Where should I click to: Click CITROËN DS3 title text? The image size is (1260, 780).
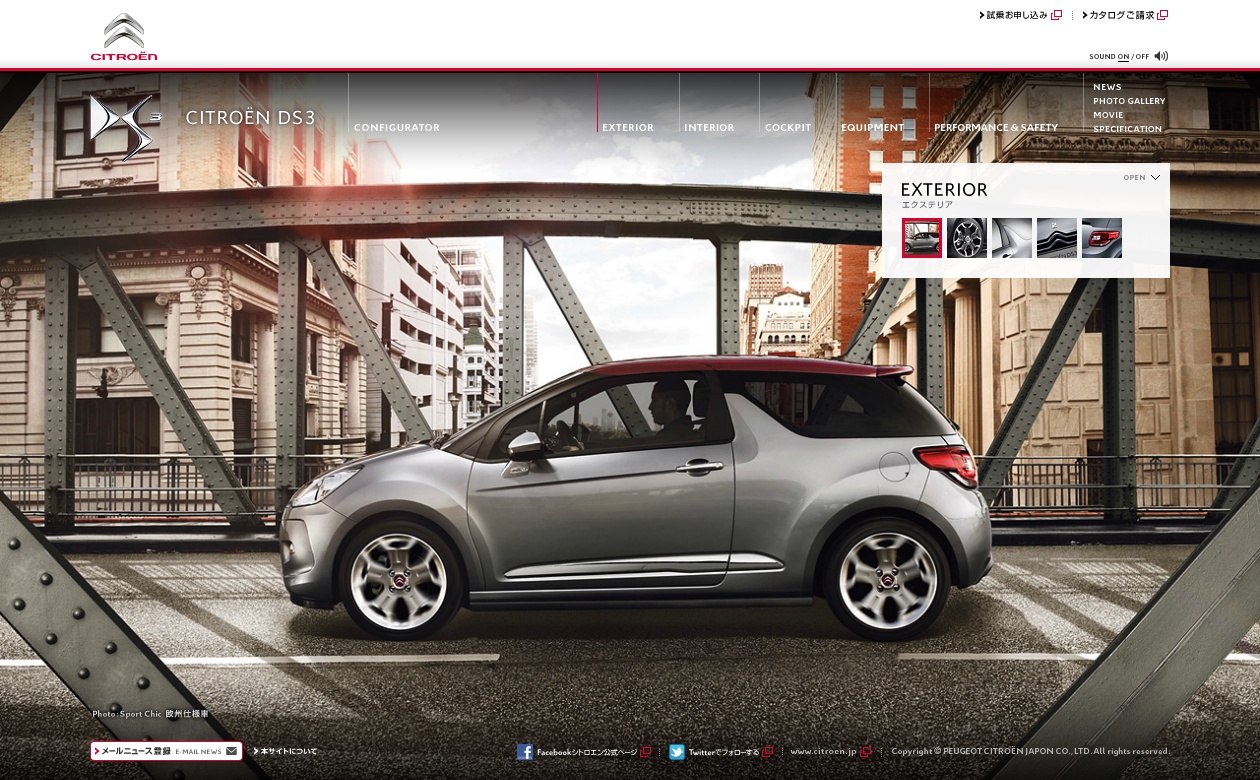click(250, 118)
